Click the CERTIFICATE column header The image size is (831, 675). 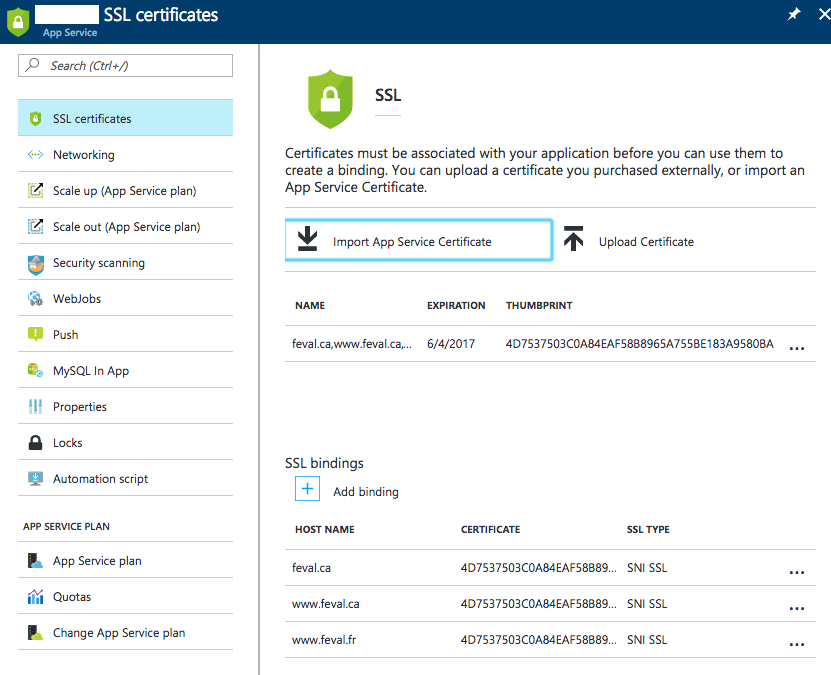pyautogui.click(x=490, y=529)
